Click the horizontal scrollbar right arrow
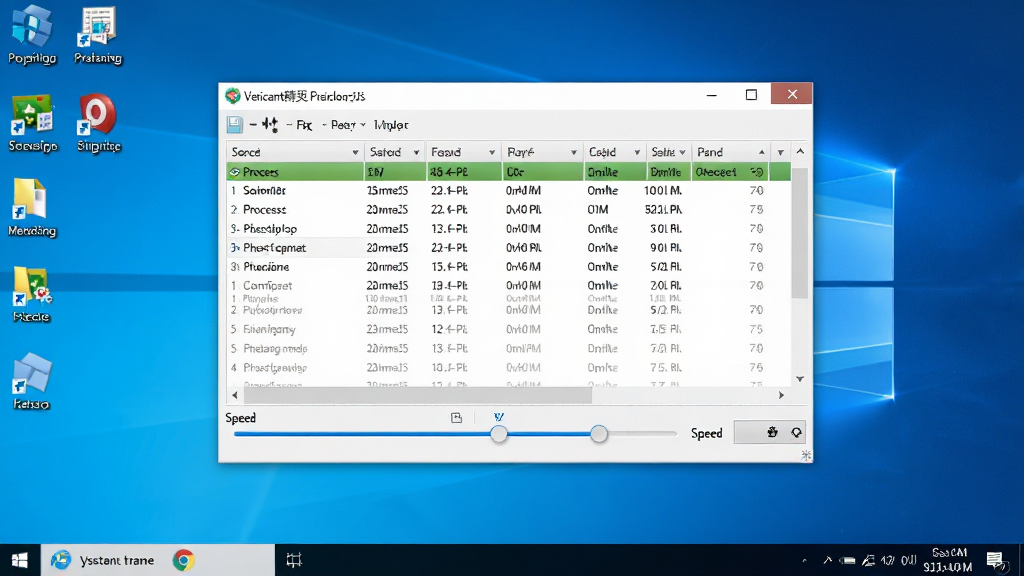This screenshot has width=1024, height=576. (781, 395)
